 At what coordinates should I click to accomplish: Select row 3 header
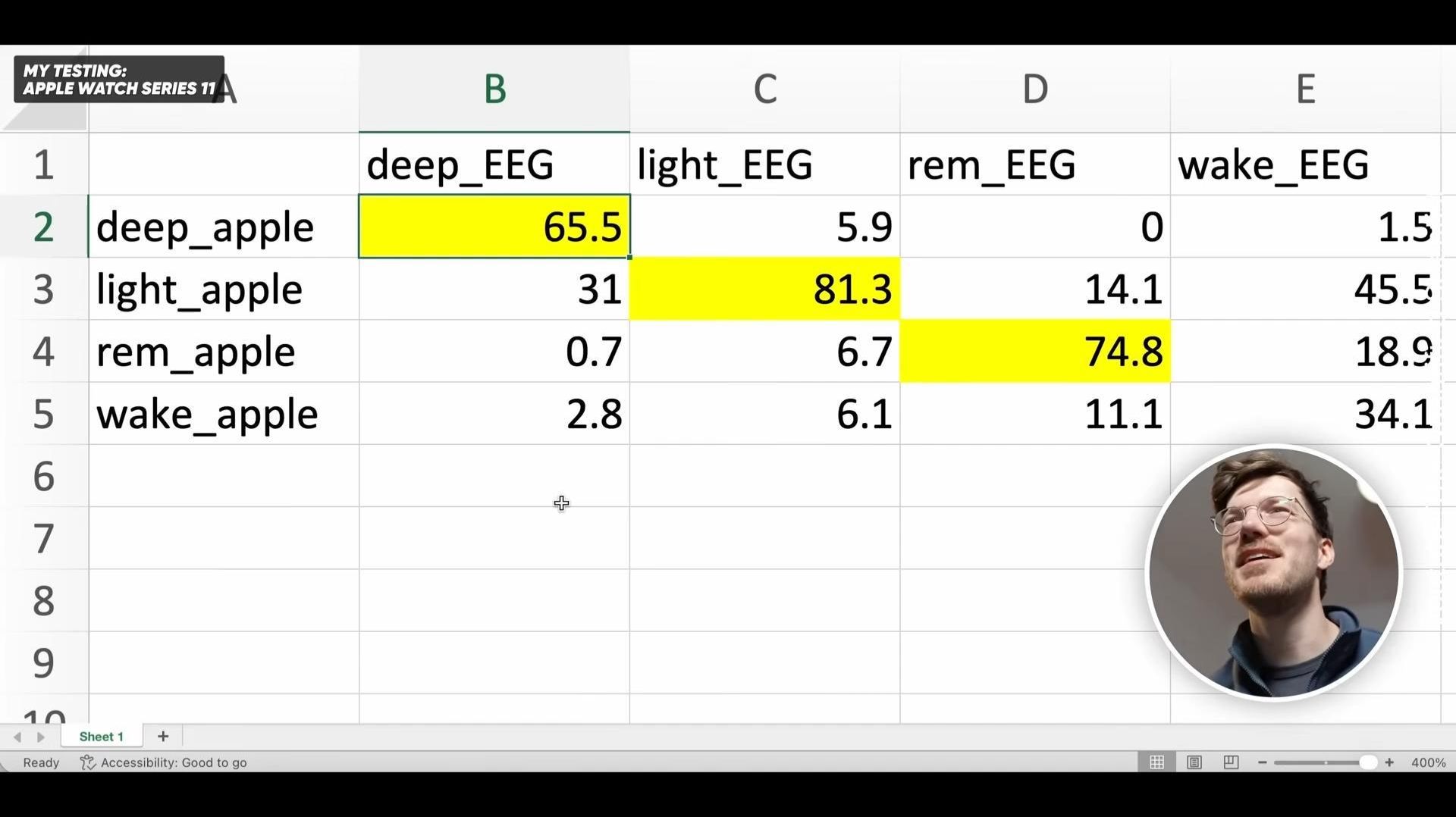pyautogui.click(x=43, y=289)
